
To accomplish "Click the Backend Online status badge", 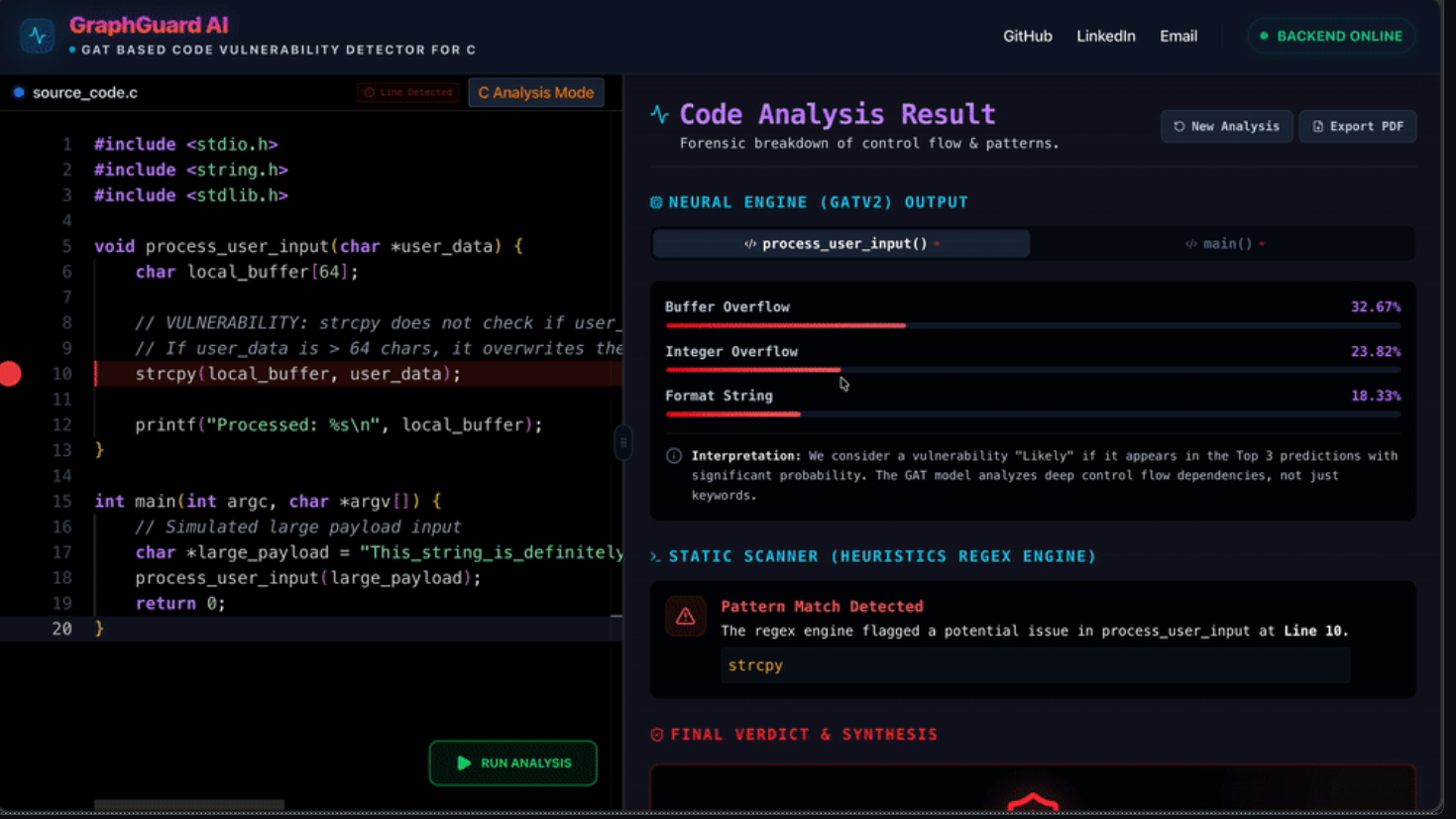I will [1331, 36].
